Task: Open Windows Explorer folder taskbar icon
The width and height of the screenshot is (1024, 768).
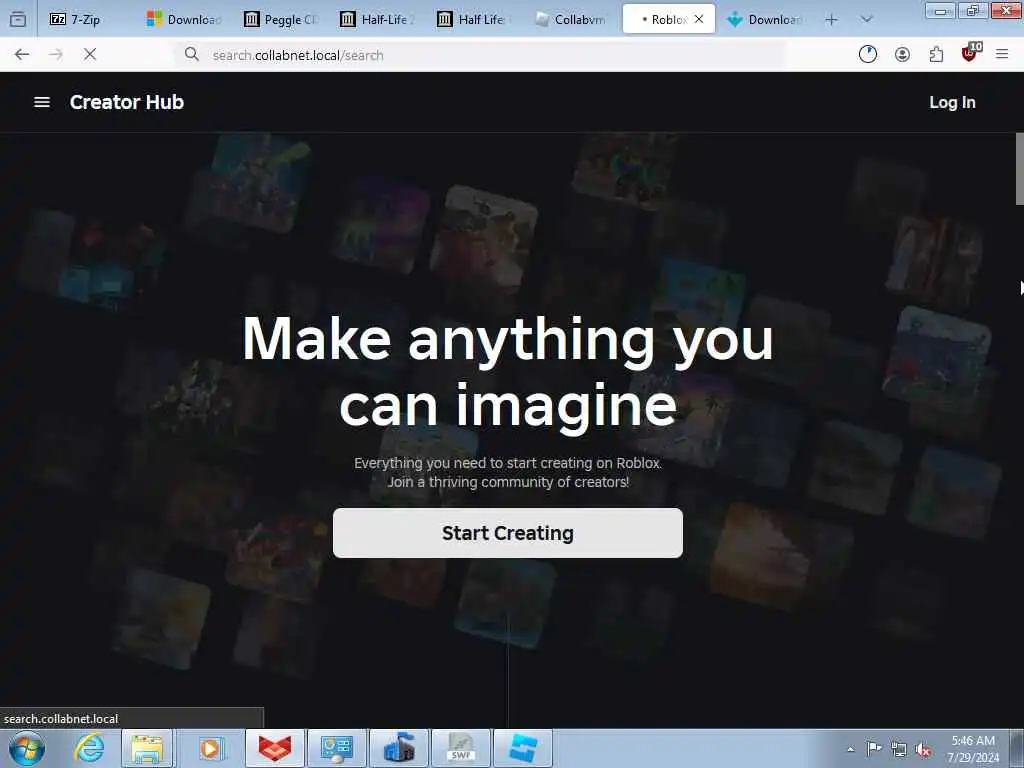Action: (x=148, y=748)
